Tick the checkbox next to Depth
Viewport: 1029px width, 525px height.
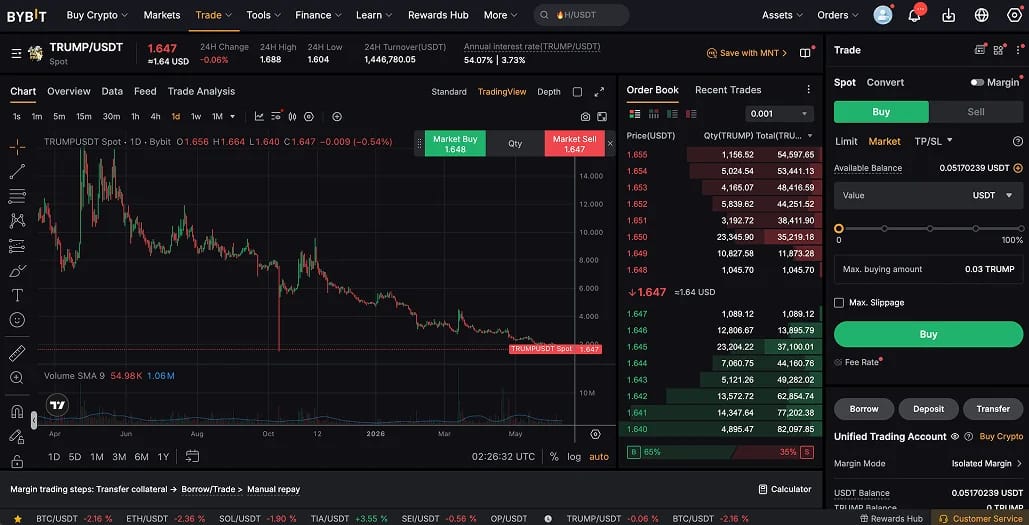[x=578, y=92]
